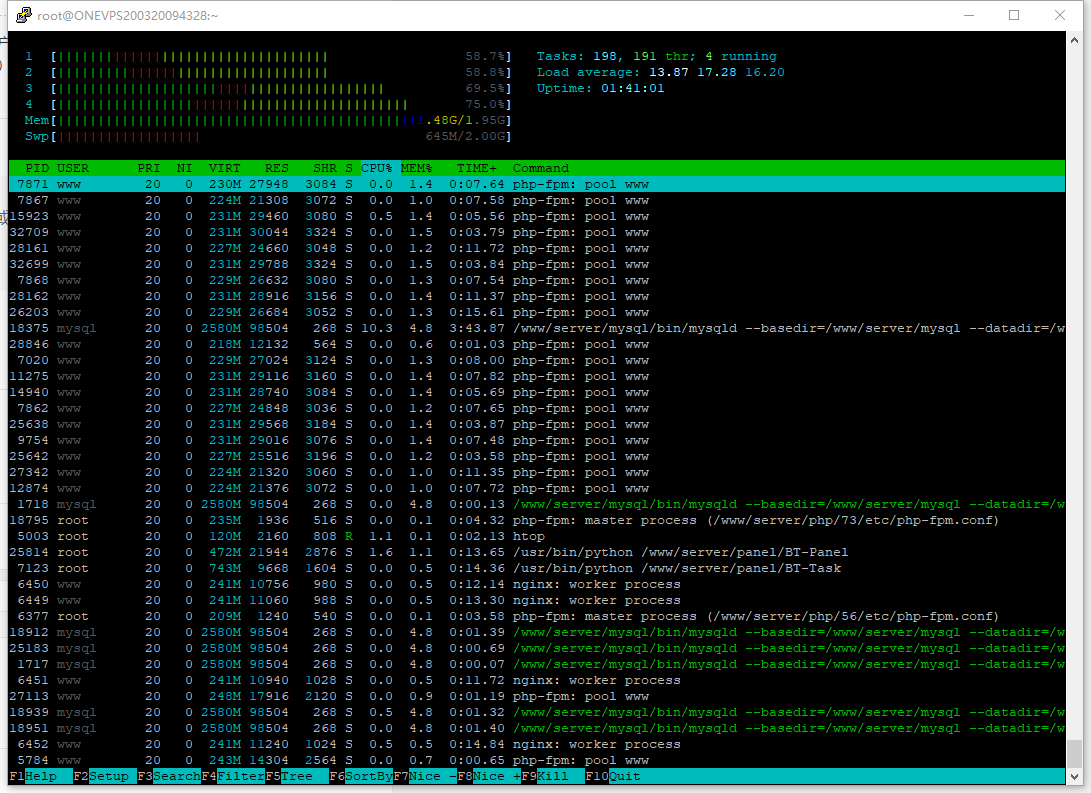
Task: Select php-fpm master process row PID 6377
Action: point(536,616)
